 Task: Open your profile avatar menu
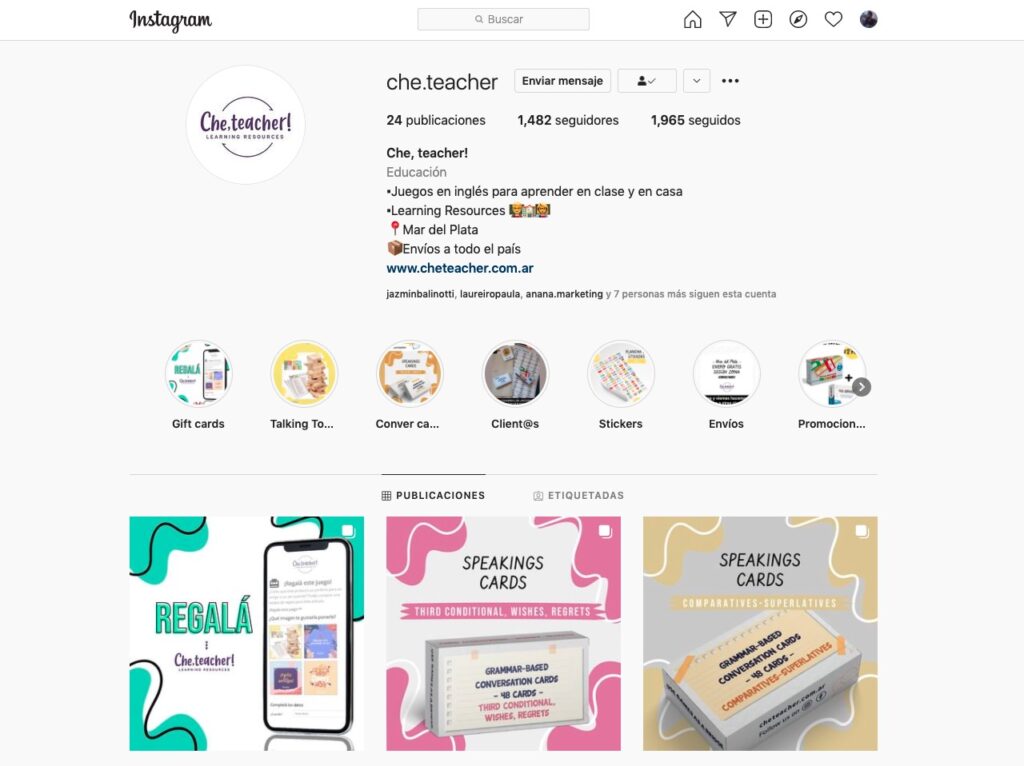pos(869,20)
